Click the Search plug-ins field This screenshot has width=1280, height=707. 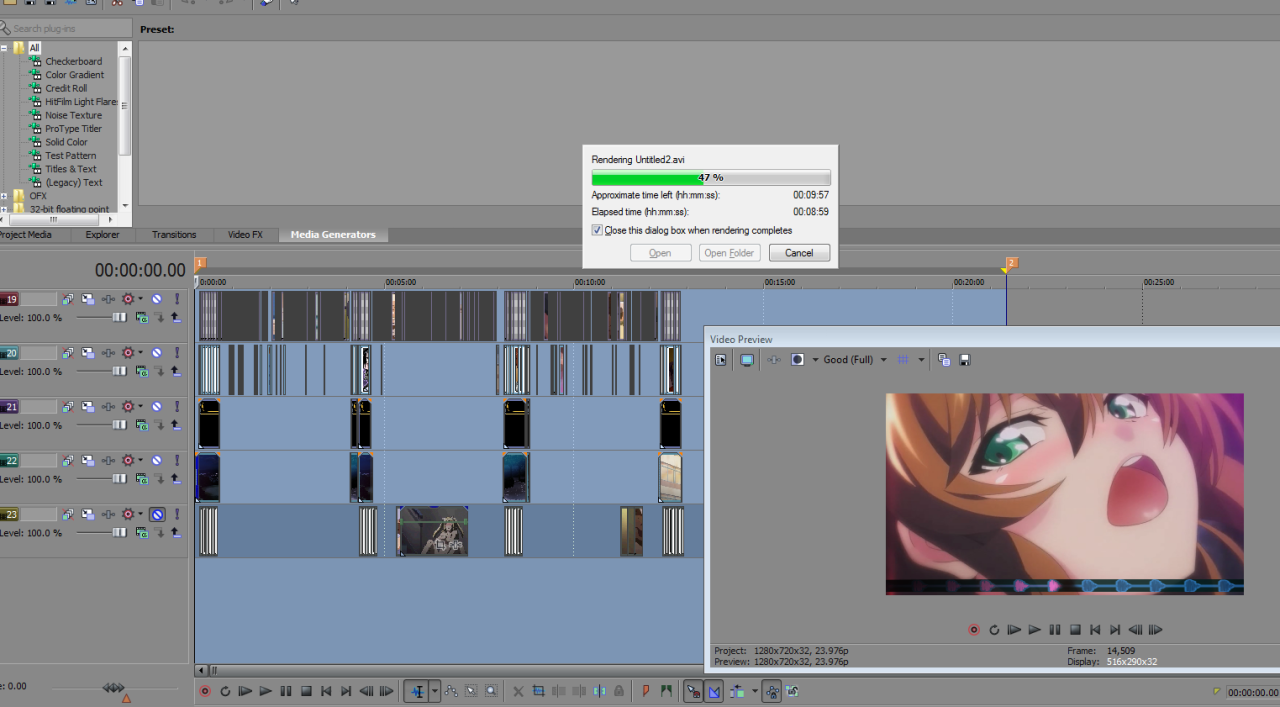click(68, 29)
